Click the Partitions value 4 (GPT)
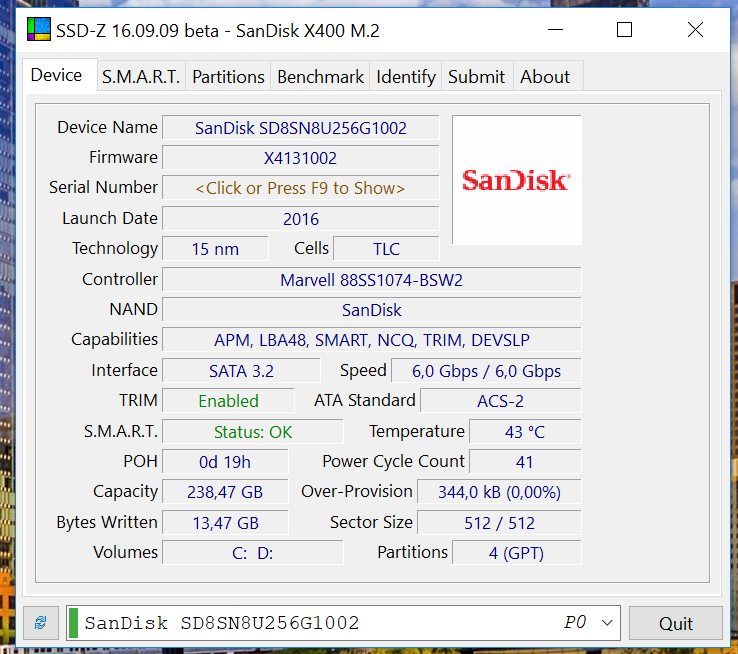This screenshot has width=738, height=654. [516, 553]
